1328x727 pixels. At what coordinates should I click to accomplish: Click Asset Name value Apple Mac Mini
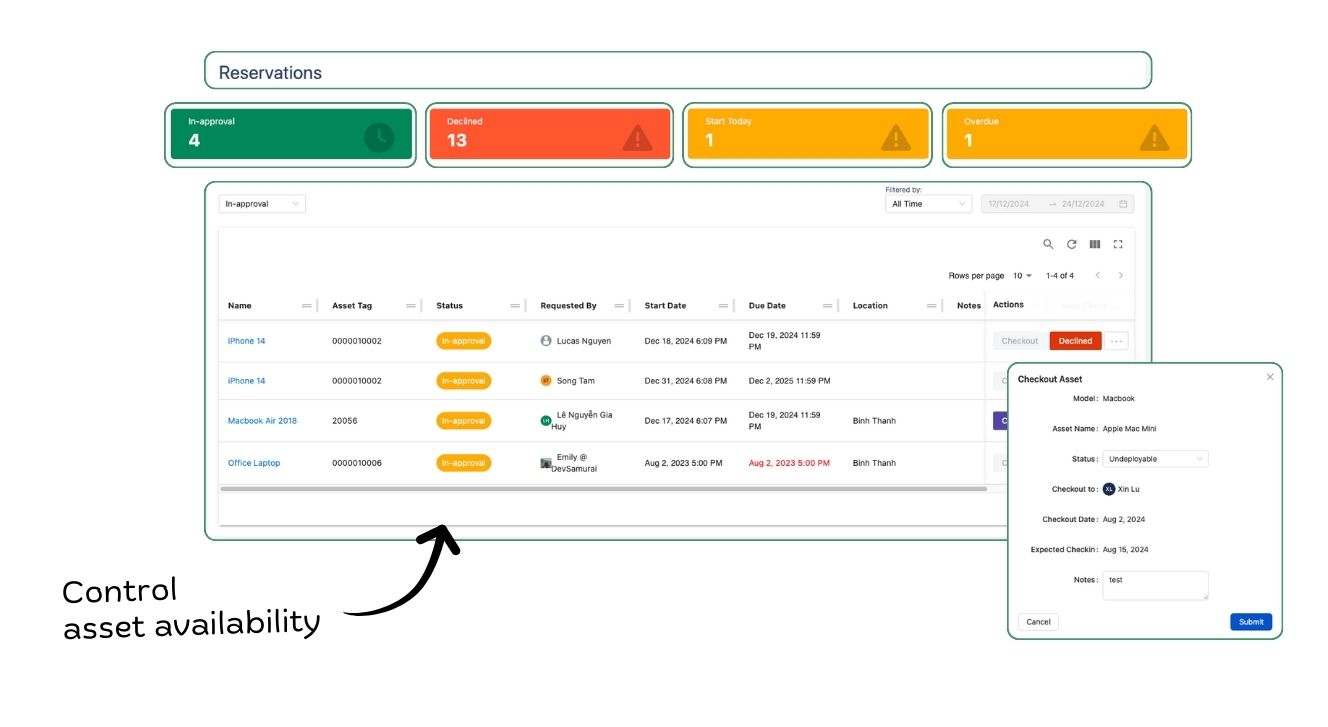[x=1129, y=429]
